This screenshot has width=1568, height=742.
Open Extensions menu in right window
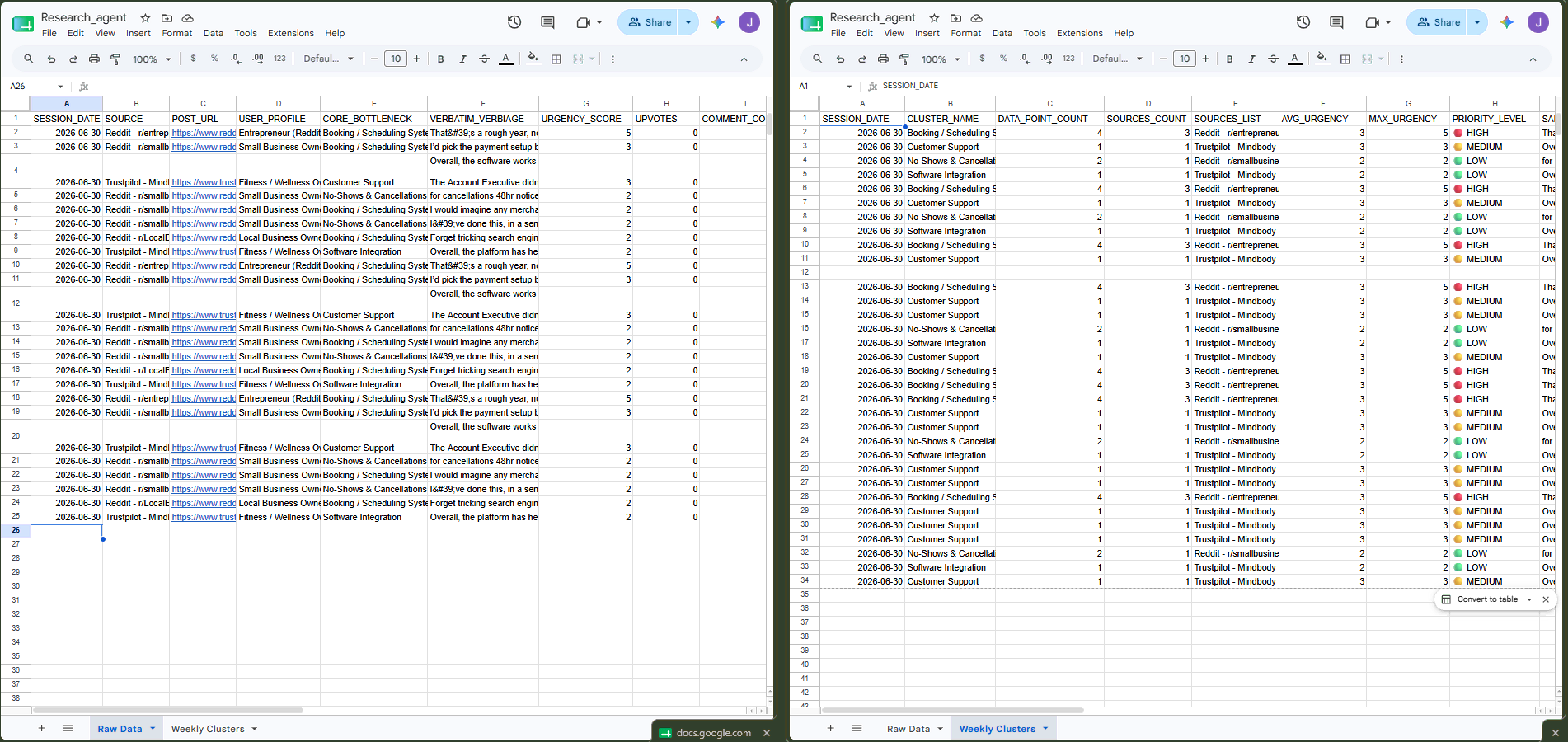point(1079,34)
